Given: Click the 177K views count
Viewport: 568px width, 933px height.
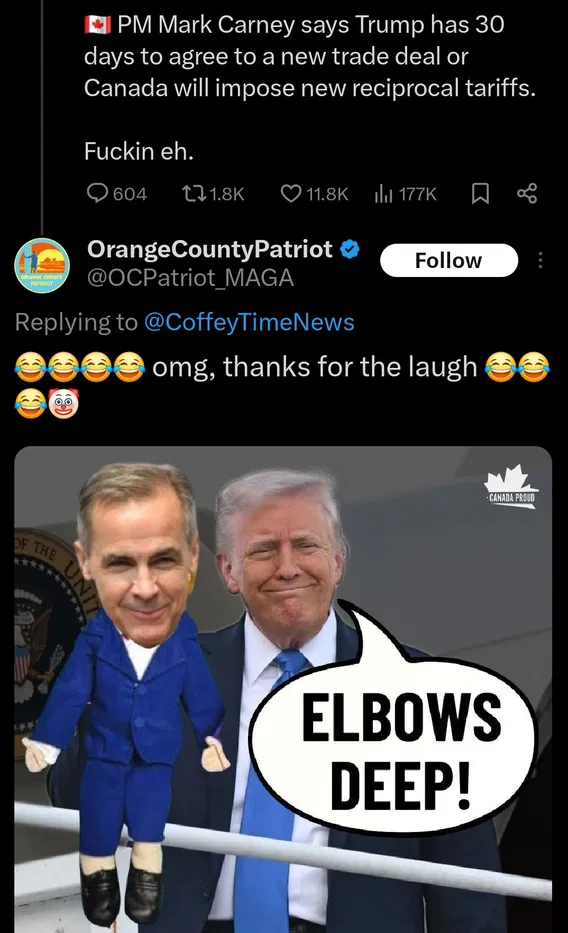Looking at the screenshot, I should coord(418,194).
